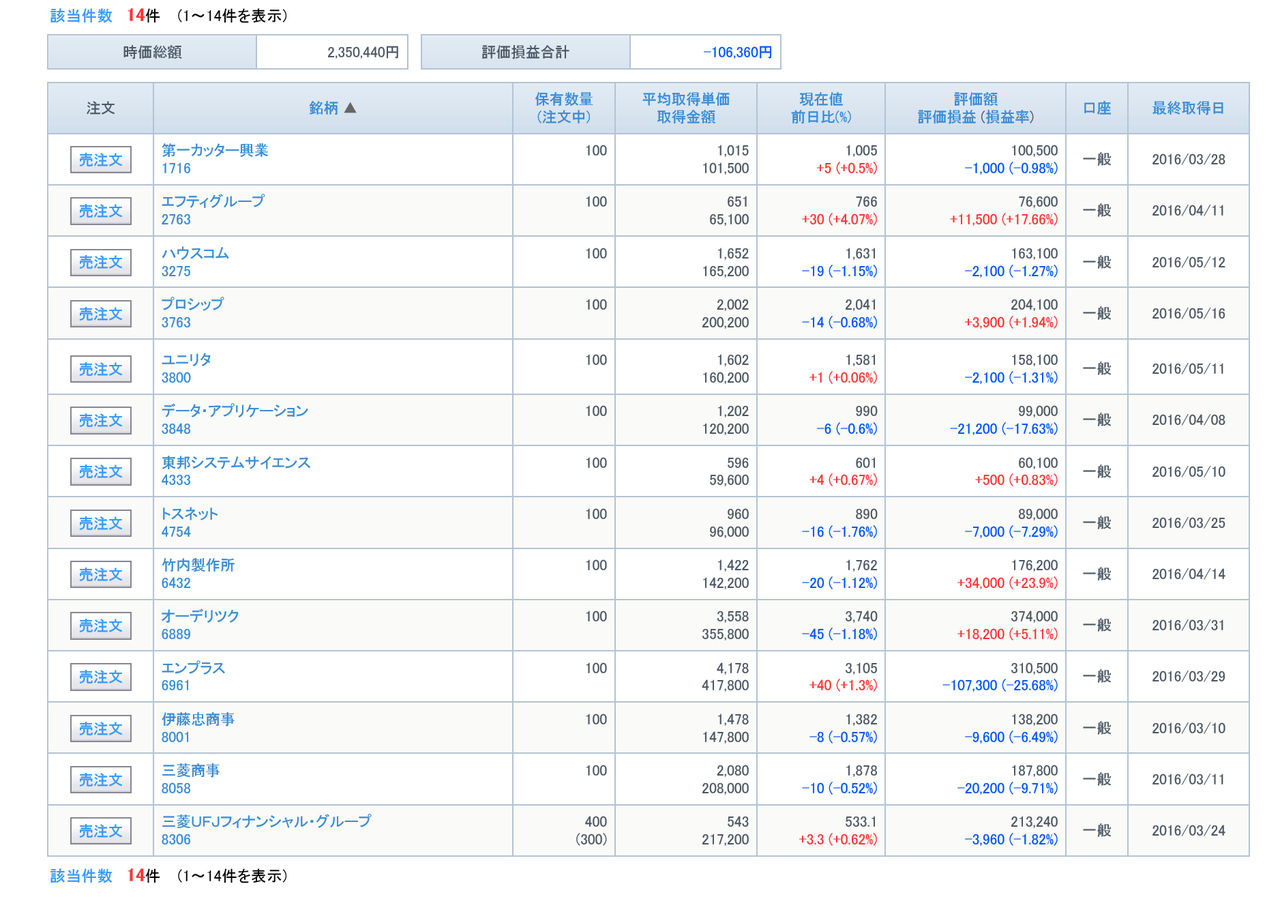This screenshot has width=1280, height=897.
Task: Open the オーデリック stock link
Action: point(201,616)
